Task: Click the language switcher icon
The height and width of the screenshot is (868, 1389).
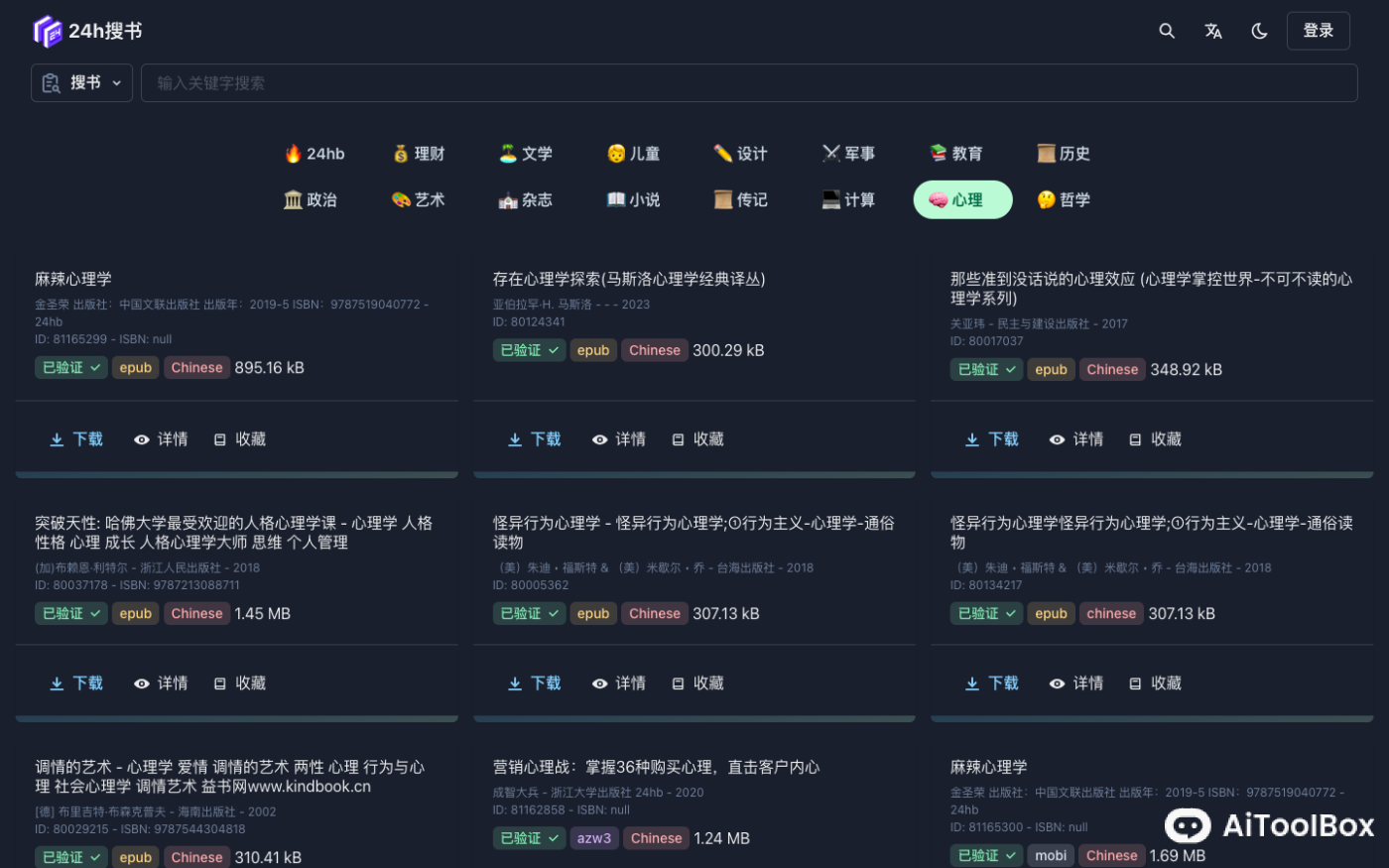Action: [x=1212, y=31]
